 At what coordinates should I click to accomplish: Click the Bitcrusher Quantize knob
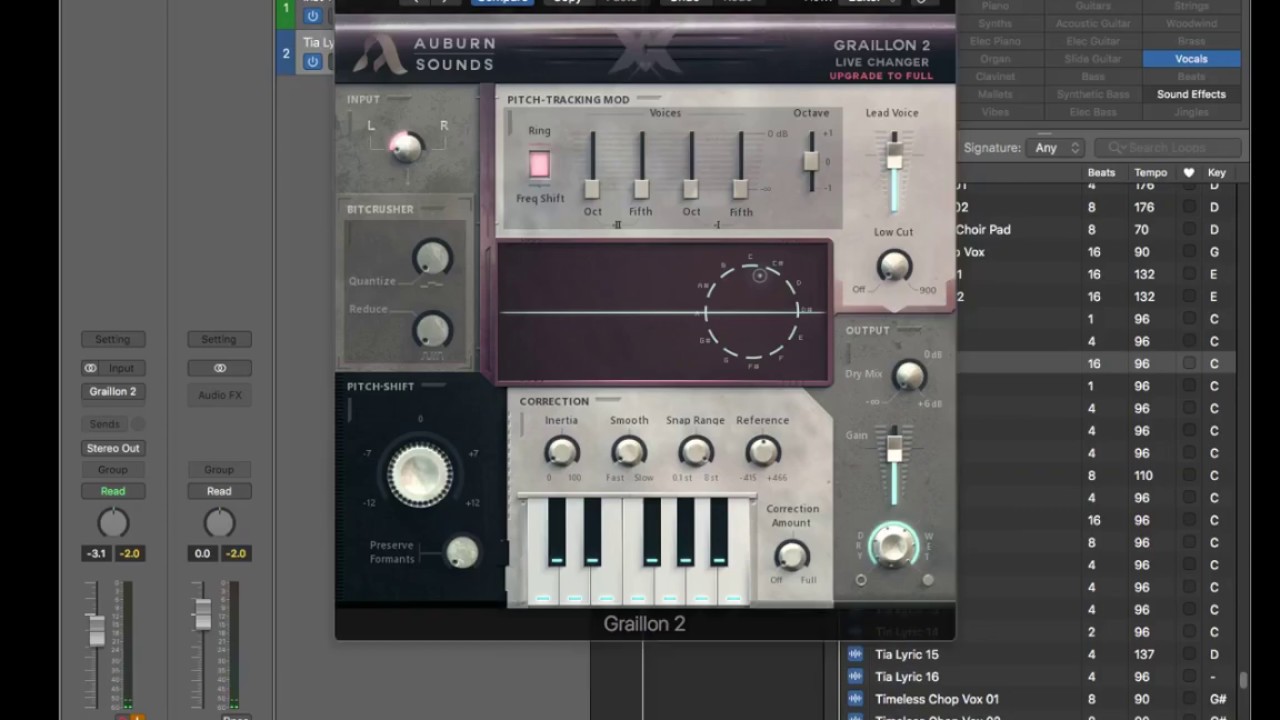coord(431,258)
